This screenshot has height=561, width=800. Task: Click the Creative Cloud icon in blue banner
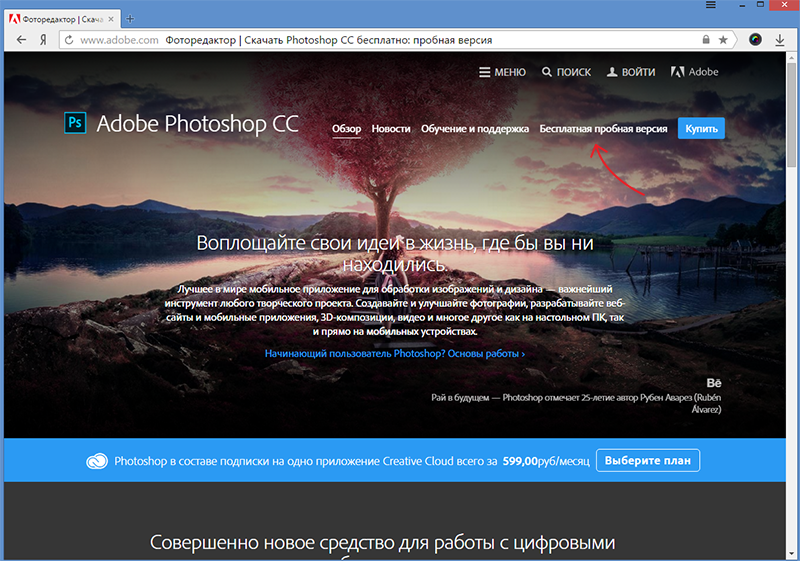(x=97, y=461)
